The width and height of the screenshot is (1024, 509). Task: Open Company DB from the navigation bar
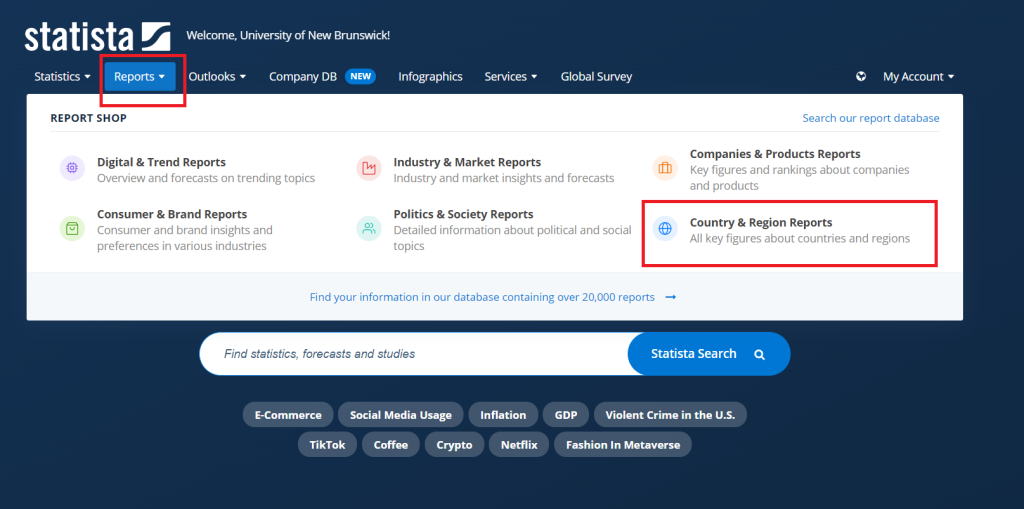tap(303, 76)
